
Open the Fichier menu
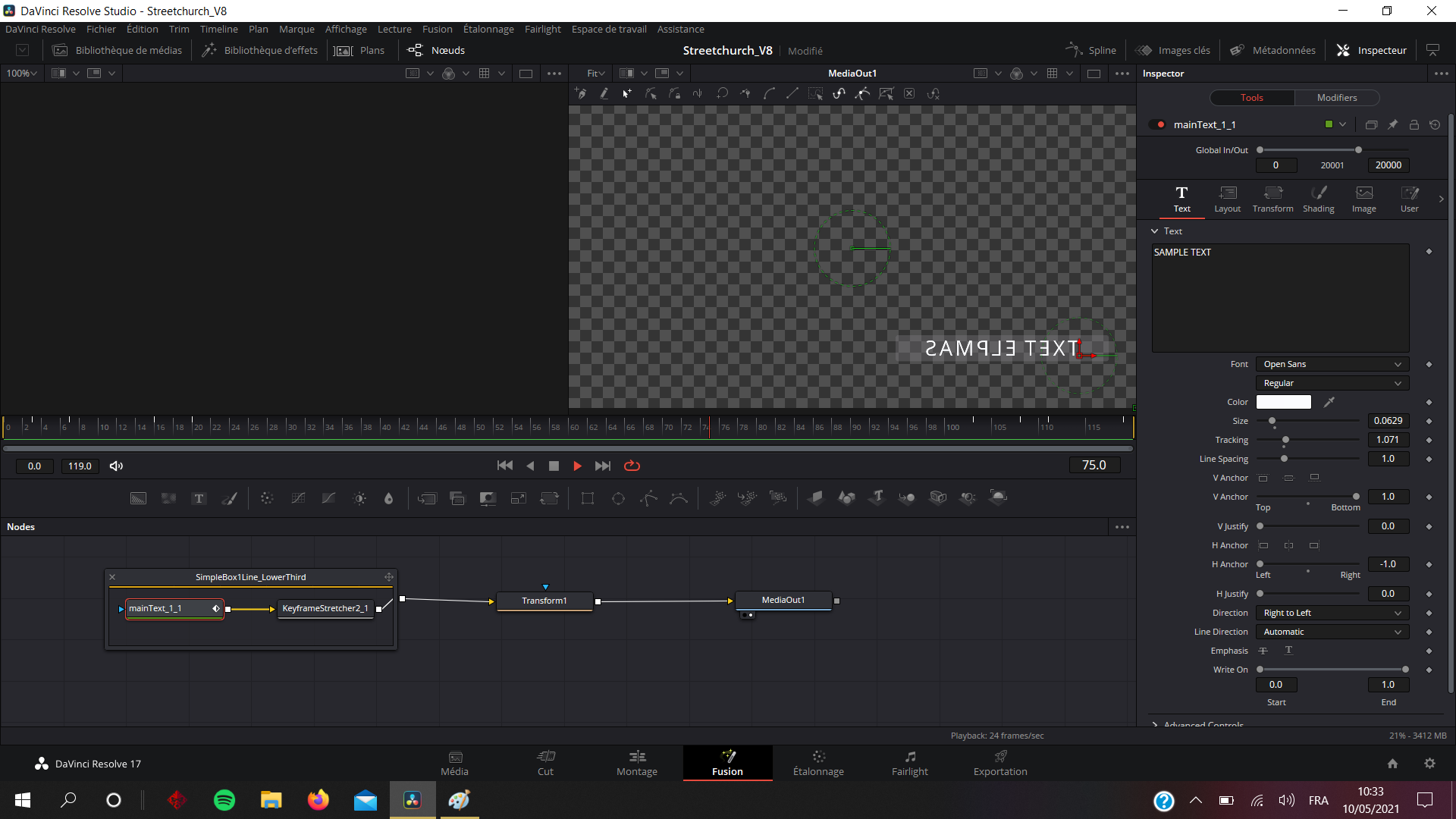[x=101, y=29]
